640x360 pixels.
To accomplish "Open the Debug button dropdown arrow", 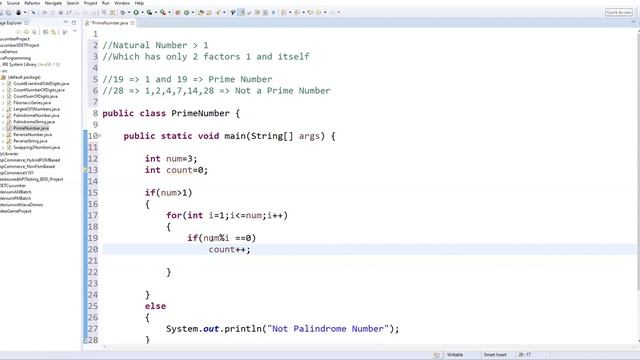I will point(129,12).
